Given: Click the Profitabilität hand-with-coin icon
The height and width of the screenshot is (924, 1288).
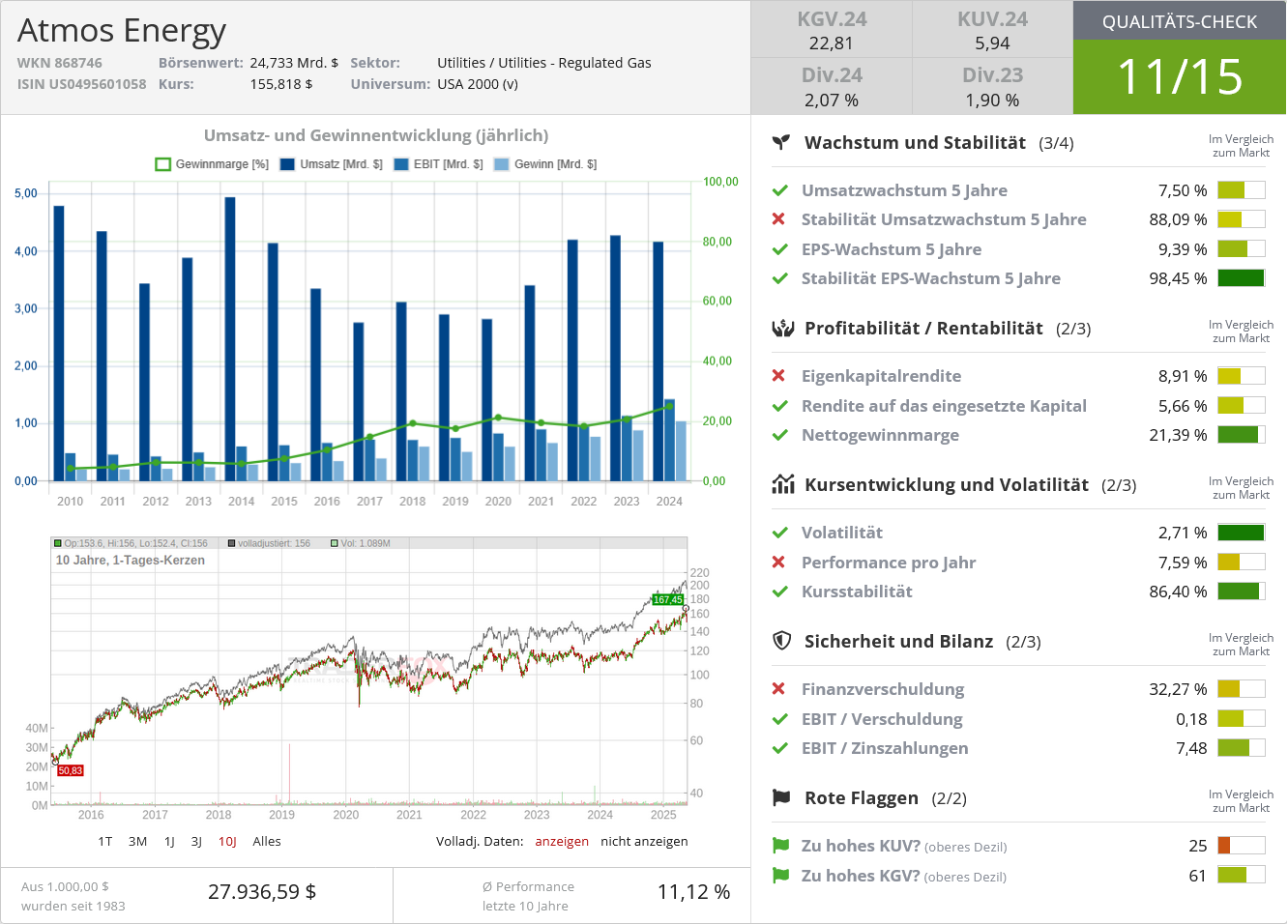Looking at the screenshot, I should pos(782,328).
